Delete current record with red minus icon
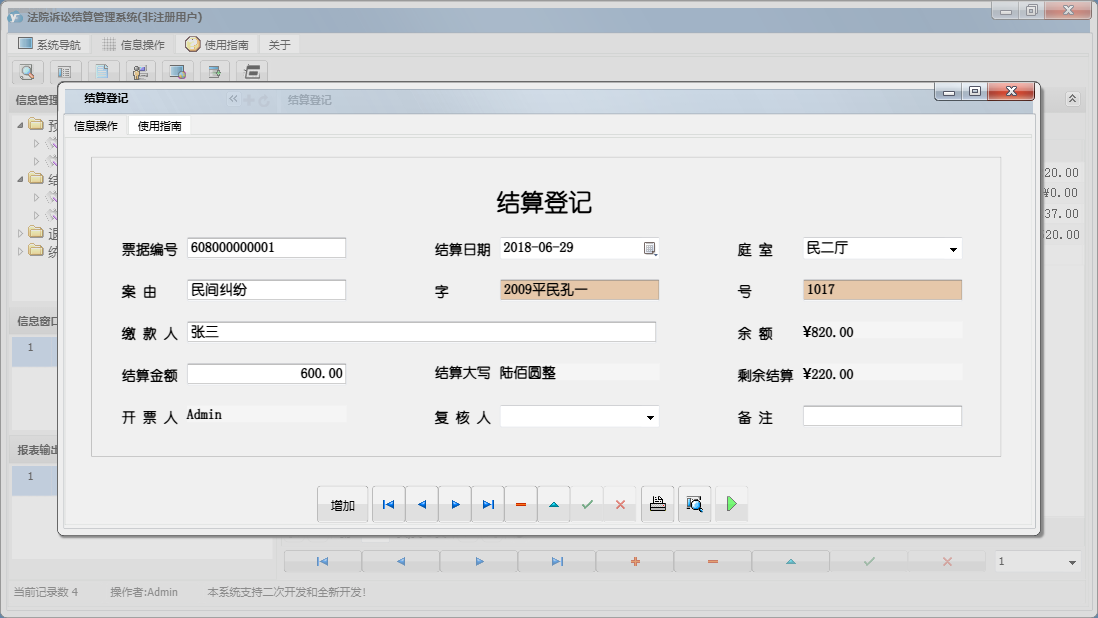1098x618 pixels. point(520,504)
